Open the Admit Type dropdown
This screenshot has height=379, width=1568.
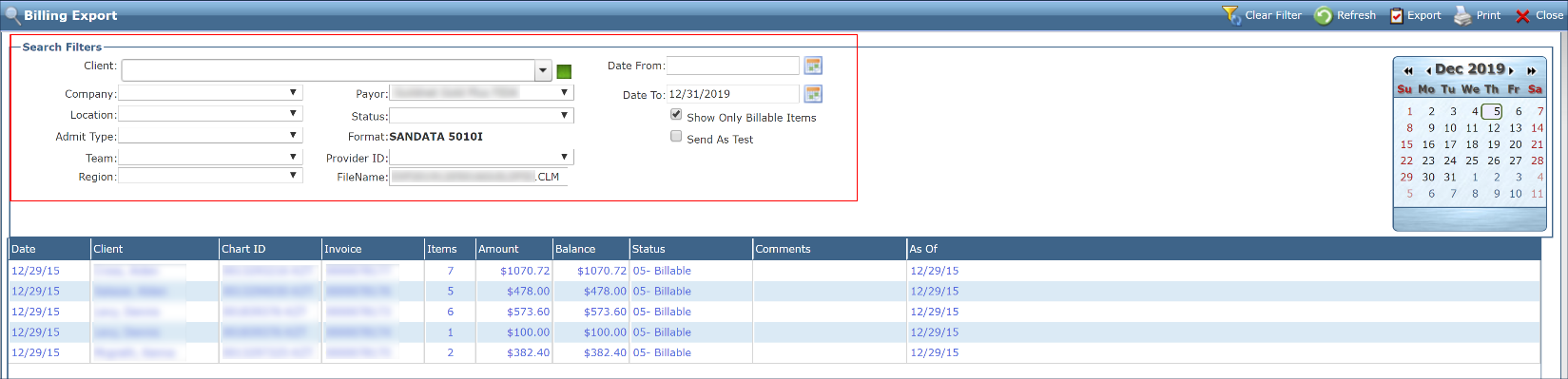[293, 135]
